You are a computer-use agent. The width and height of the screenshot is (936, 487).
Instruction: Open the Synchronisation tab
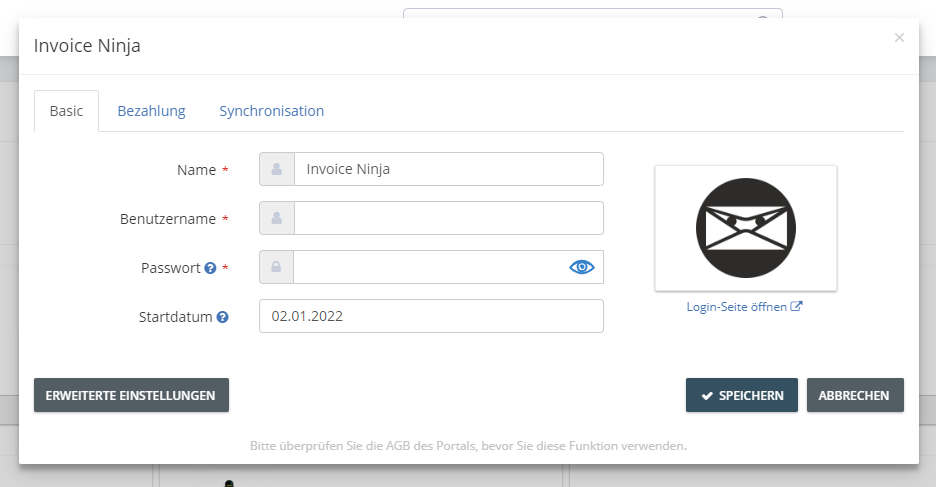[x=272, y=111]
